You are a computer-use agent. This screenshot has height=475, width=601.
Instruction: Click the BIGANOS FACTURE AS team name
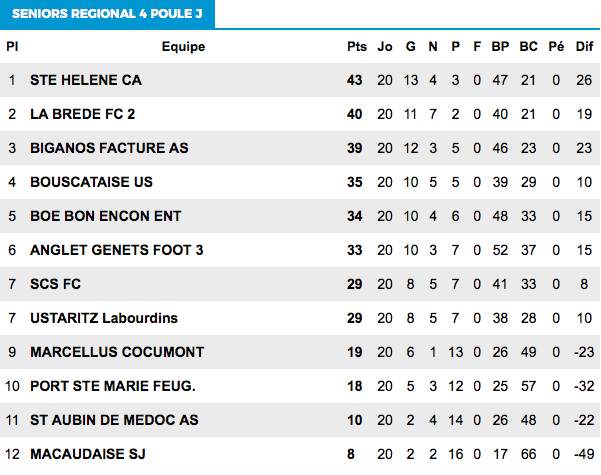pos(109,148)
